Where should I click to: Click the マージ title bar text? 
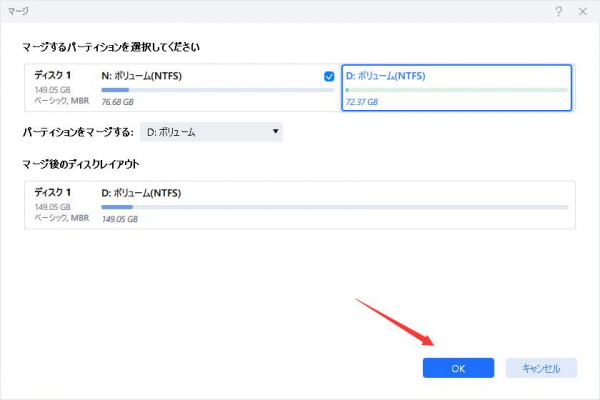point(20,10)
